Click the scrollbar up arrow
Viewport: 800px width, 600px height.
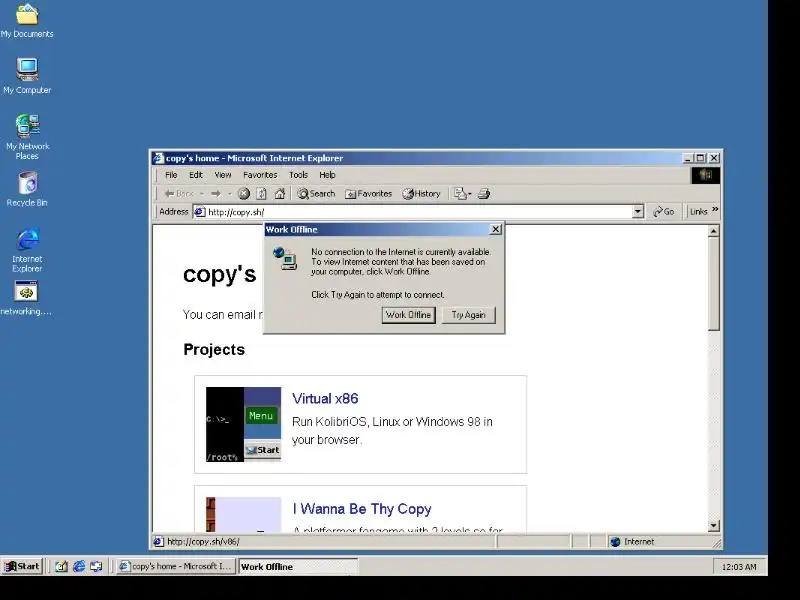point(714,232)
